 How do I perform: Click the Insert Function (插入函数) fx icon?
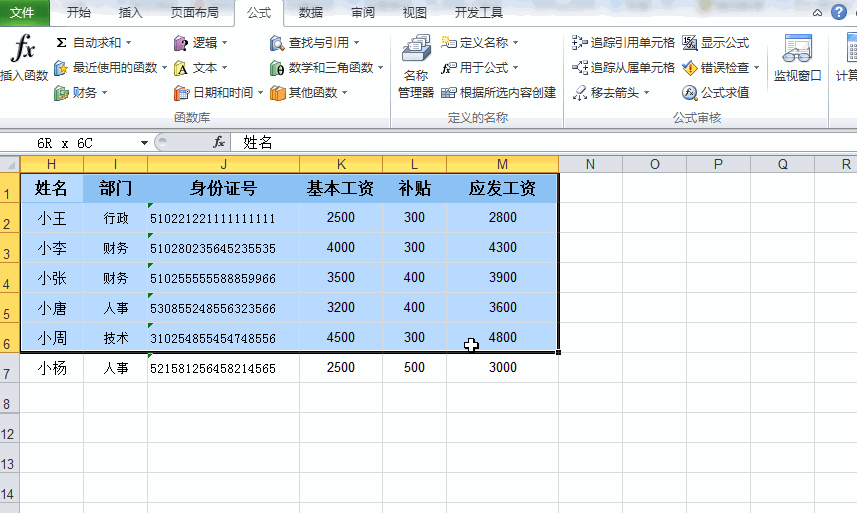coord(23,50)
